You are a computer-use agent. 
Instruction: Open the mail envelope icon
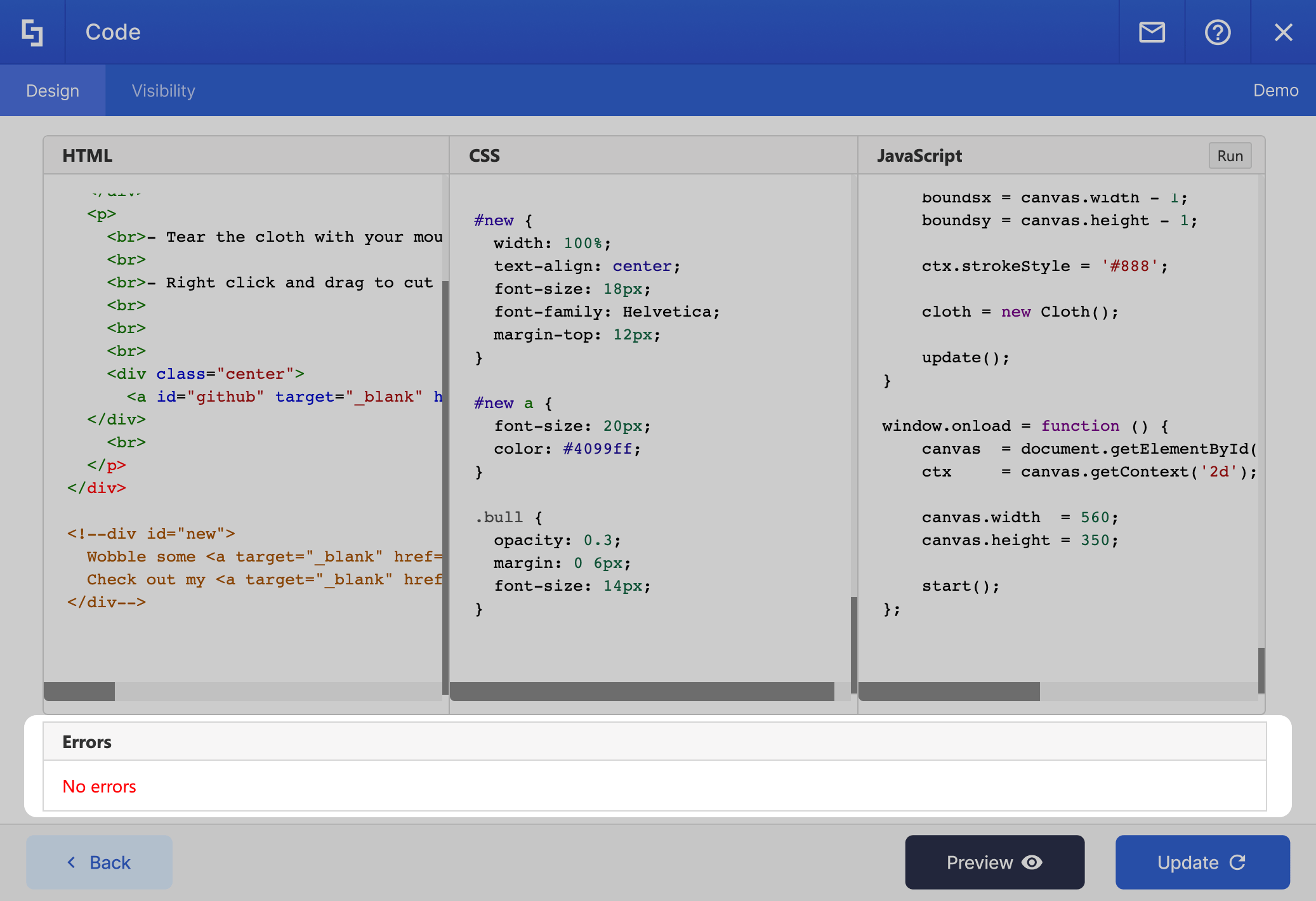[1152, 32]
